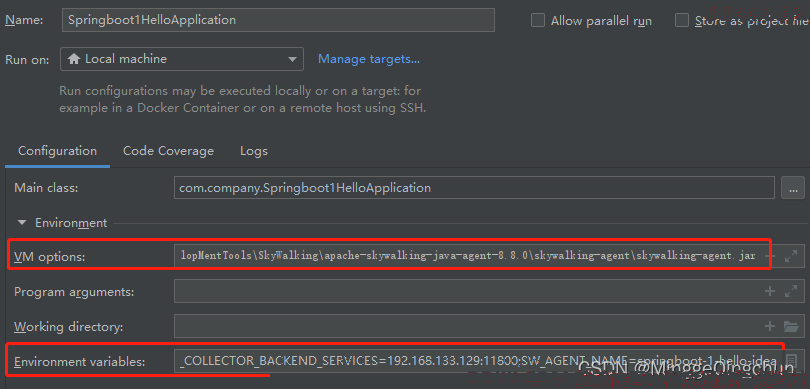Click the Name input field
Viewport: 810px width, 389px height.
(278, 20)
